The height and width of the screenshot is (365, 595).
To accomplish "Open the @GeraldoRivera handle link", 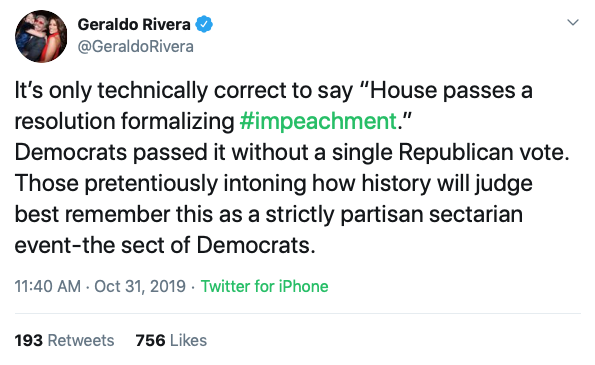I will coord(135,47).
